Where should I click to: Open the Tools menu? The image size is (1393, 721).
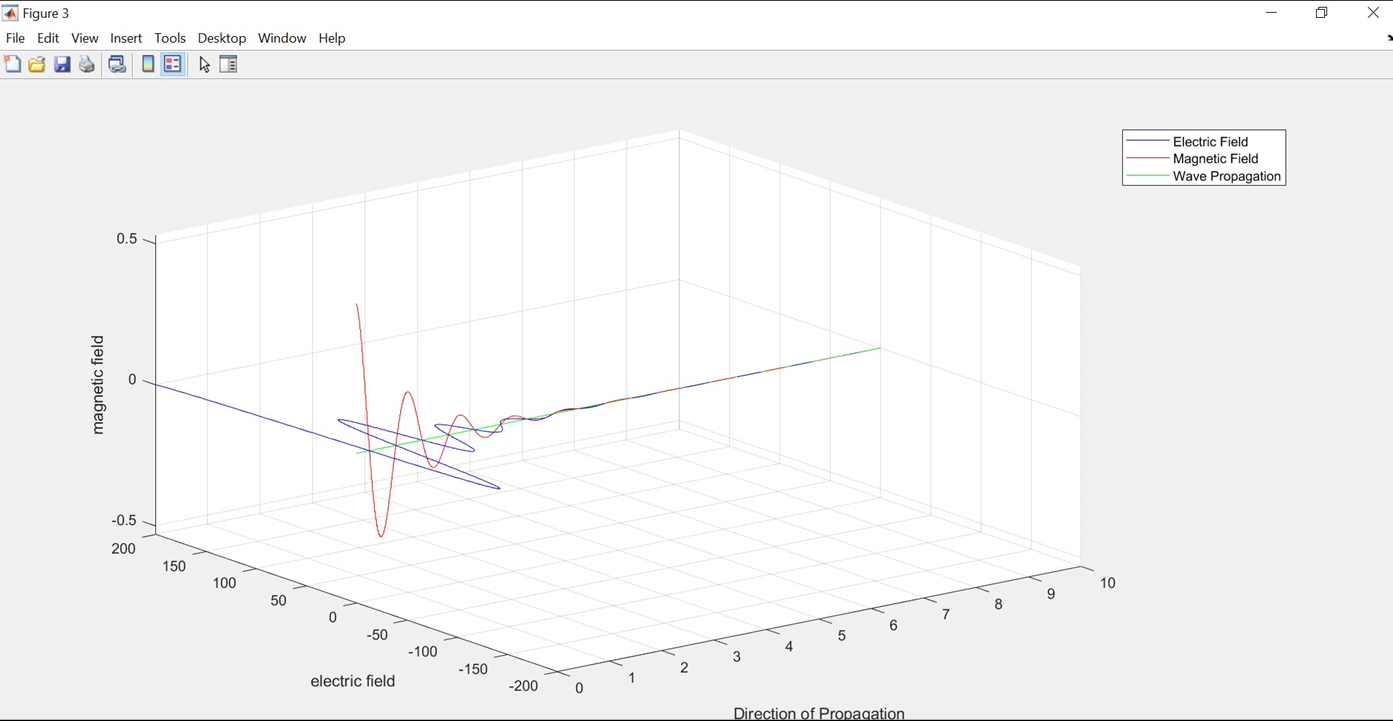pos(170,38)
